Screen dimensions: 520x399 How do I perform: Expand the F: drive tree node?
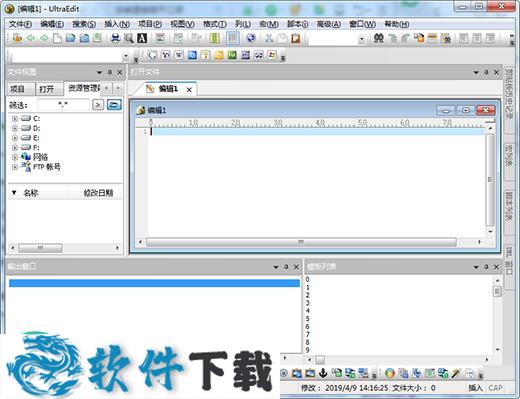point(14,148)
